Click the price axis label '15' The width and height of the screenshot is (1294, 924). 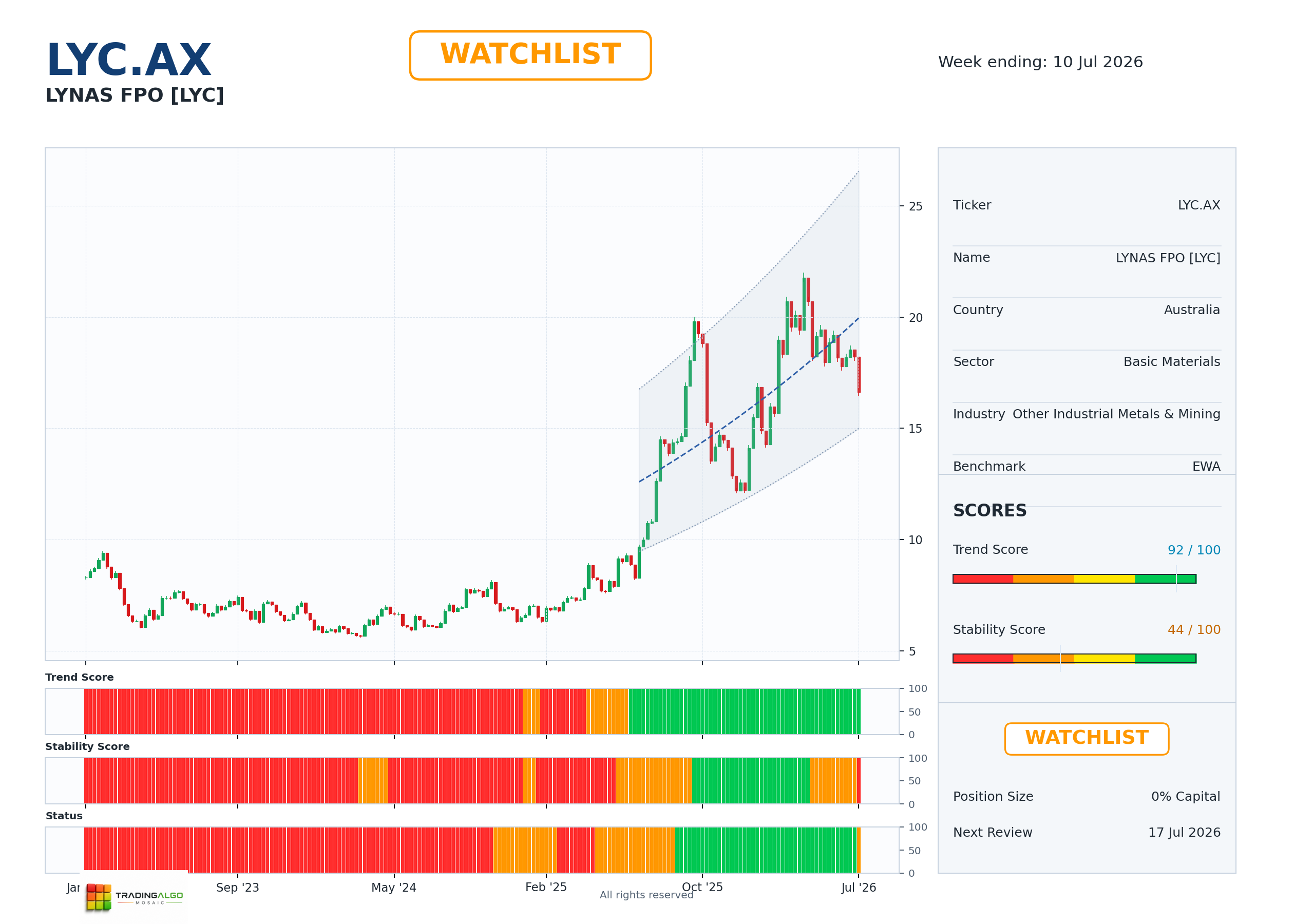click(x=915, y=429)
